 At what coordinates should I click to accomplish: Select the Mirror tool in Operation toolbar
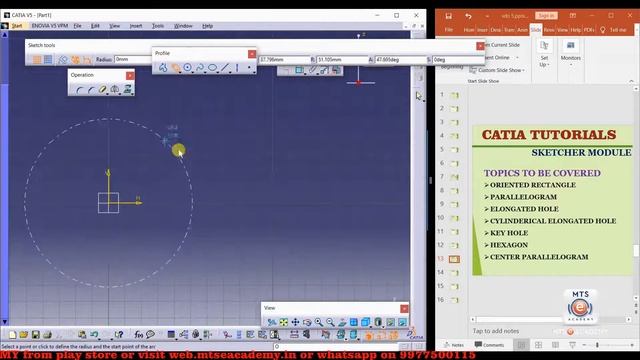coord(115,89)
